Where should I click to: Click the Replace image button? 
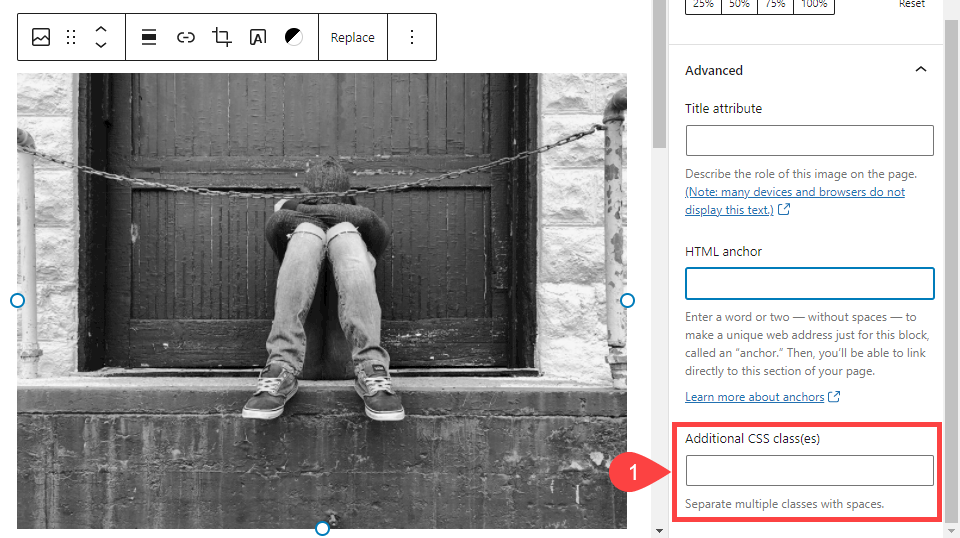point(352,37)
